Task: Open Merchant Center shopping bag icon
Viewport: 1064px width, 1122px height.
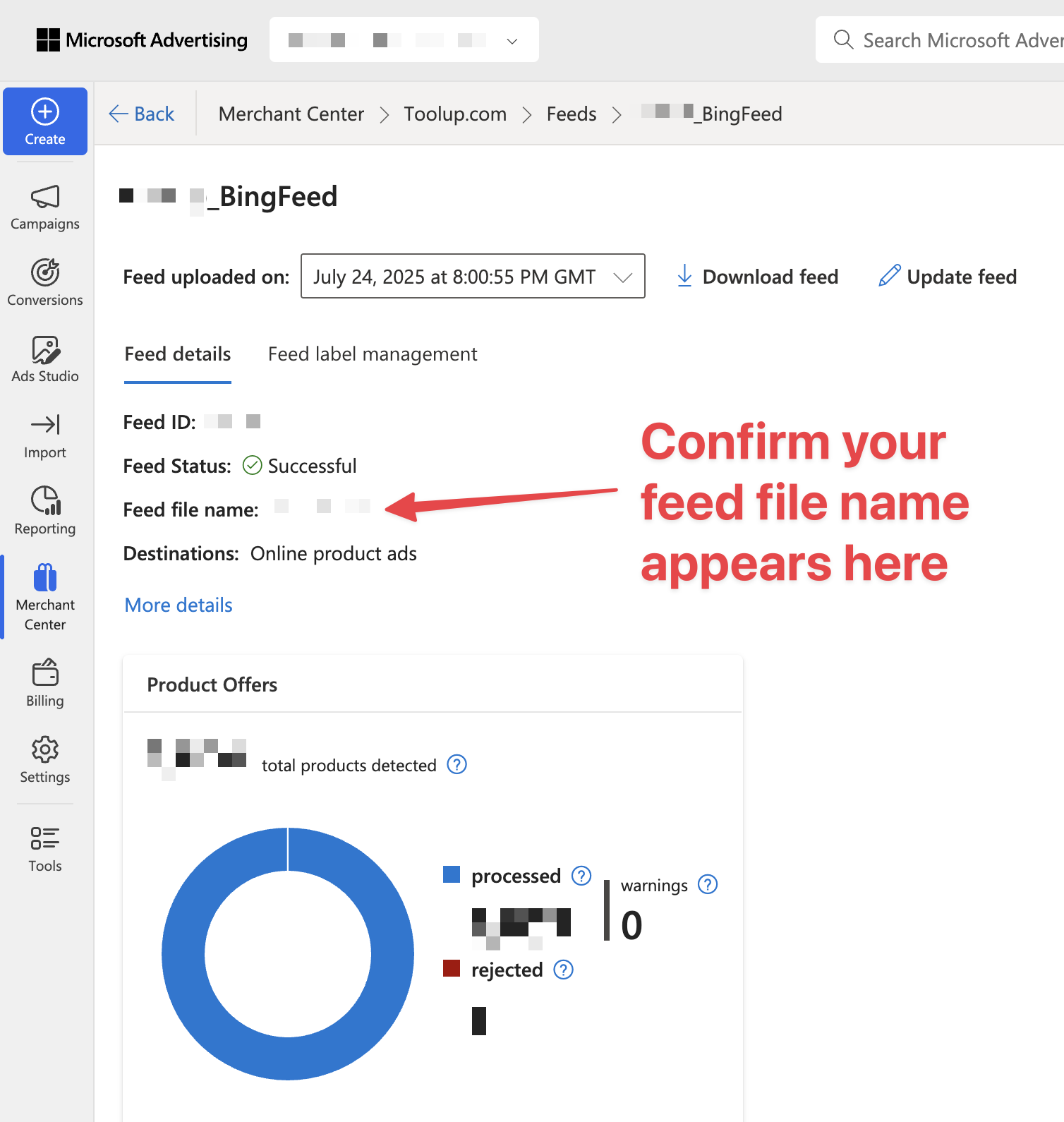Action: 45,577
